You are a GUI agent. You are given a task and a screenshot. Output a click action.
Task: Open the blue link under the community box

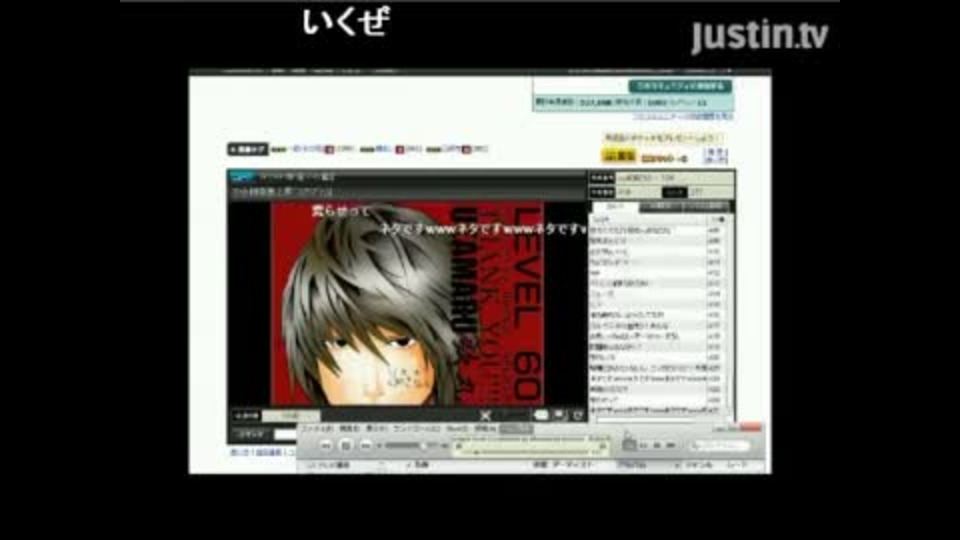click(682, 116)
